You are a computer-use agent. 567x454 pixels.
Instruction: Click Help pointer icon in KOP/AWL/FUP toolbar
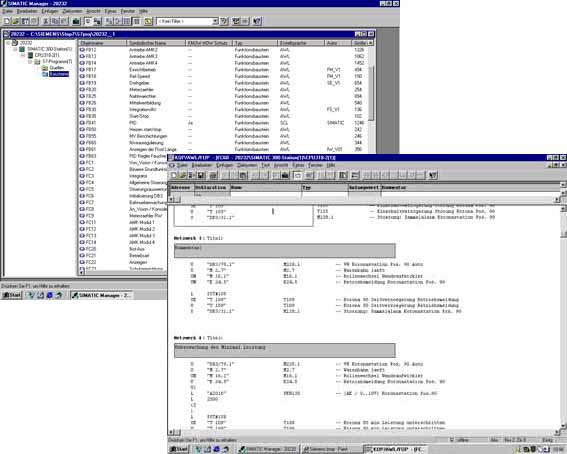click(433, 175)
